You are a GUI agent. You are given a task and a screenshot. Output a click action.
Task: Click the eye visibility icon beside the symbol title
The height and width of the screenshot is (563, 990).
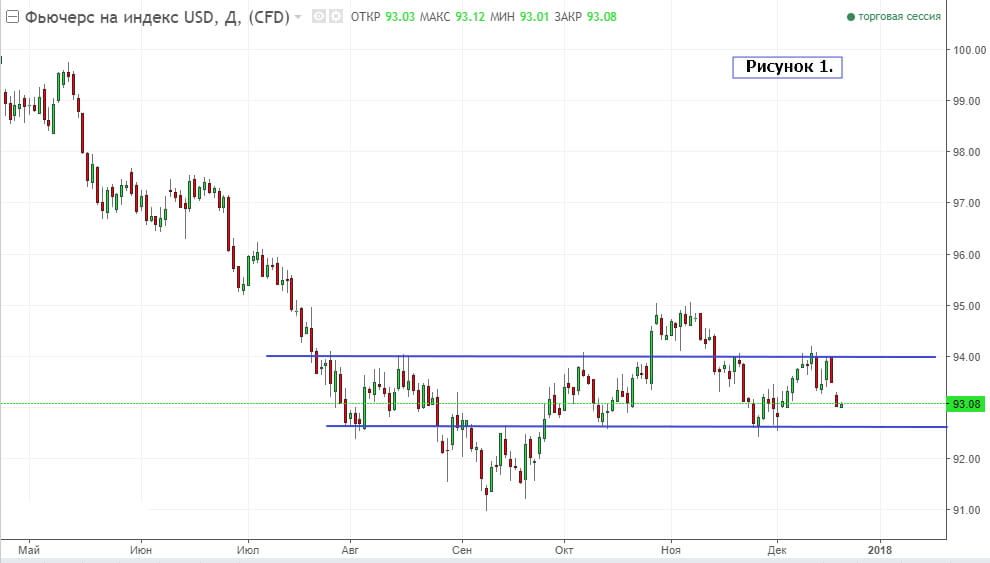(x=319, y=17)
